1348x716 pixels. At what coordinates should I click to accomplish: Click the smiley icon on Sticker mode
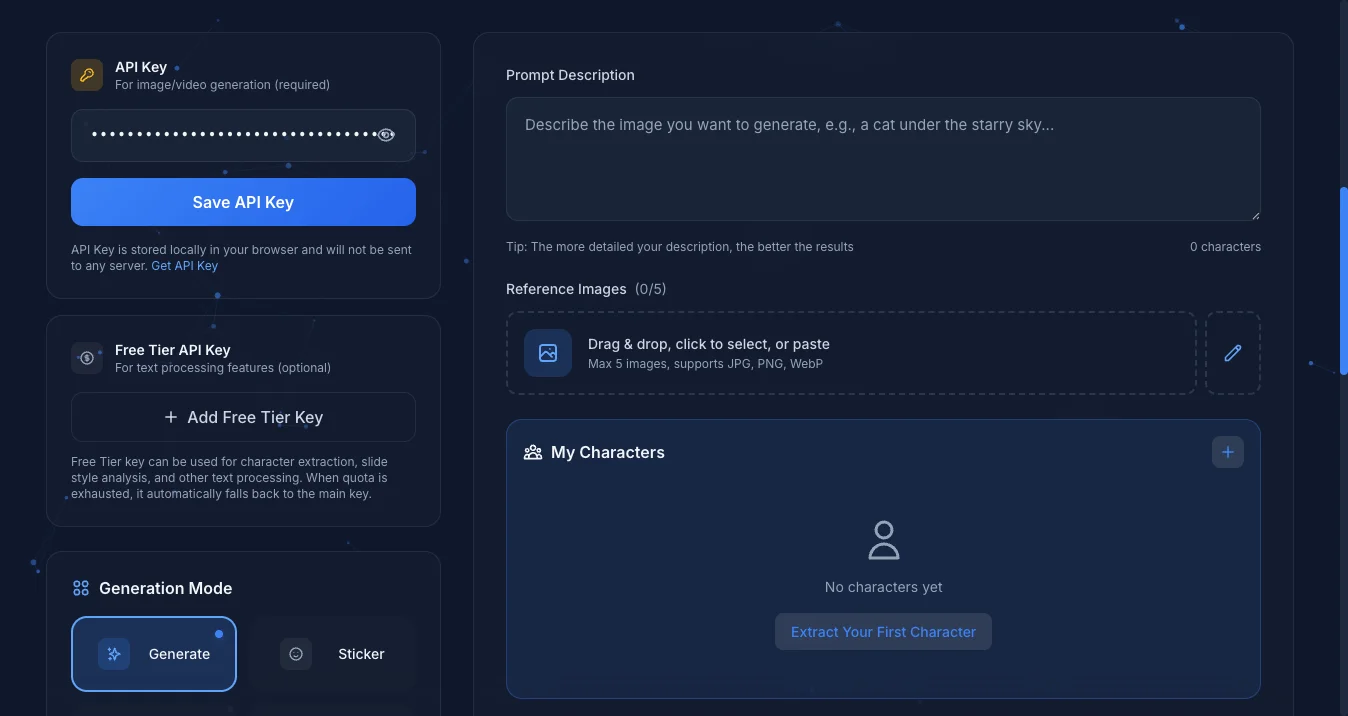296,653
